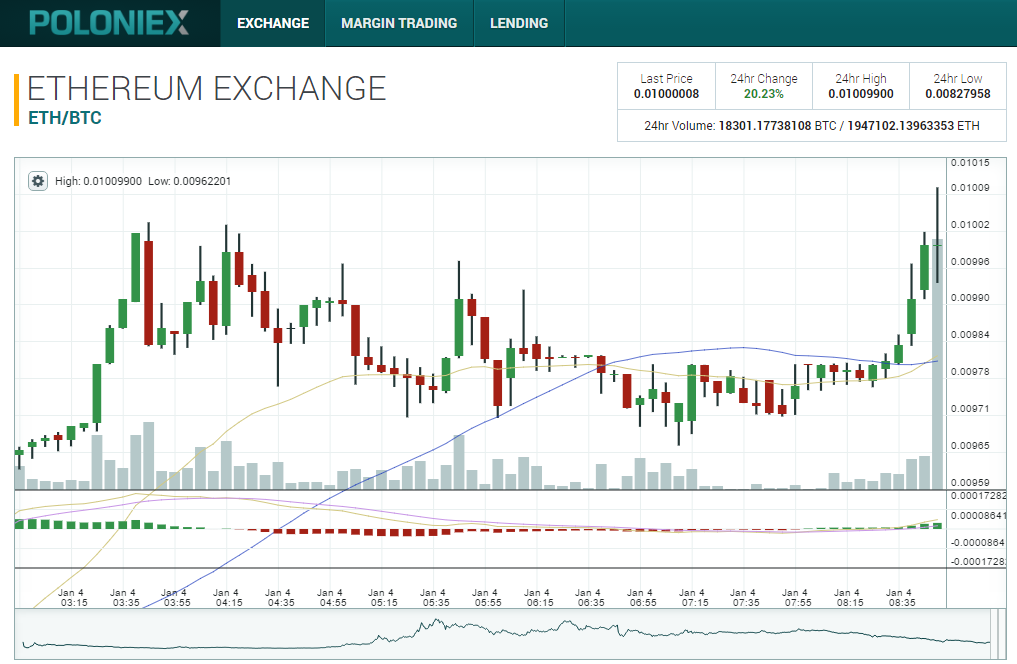Click the Jan 4 06:55 time label
This screenshot has width=1017, height=664.
[x=643, y=597]
